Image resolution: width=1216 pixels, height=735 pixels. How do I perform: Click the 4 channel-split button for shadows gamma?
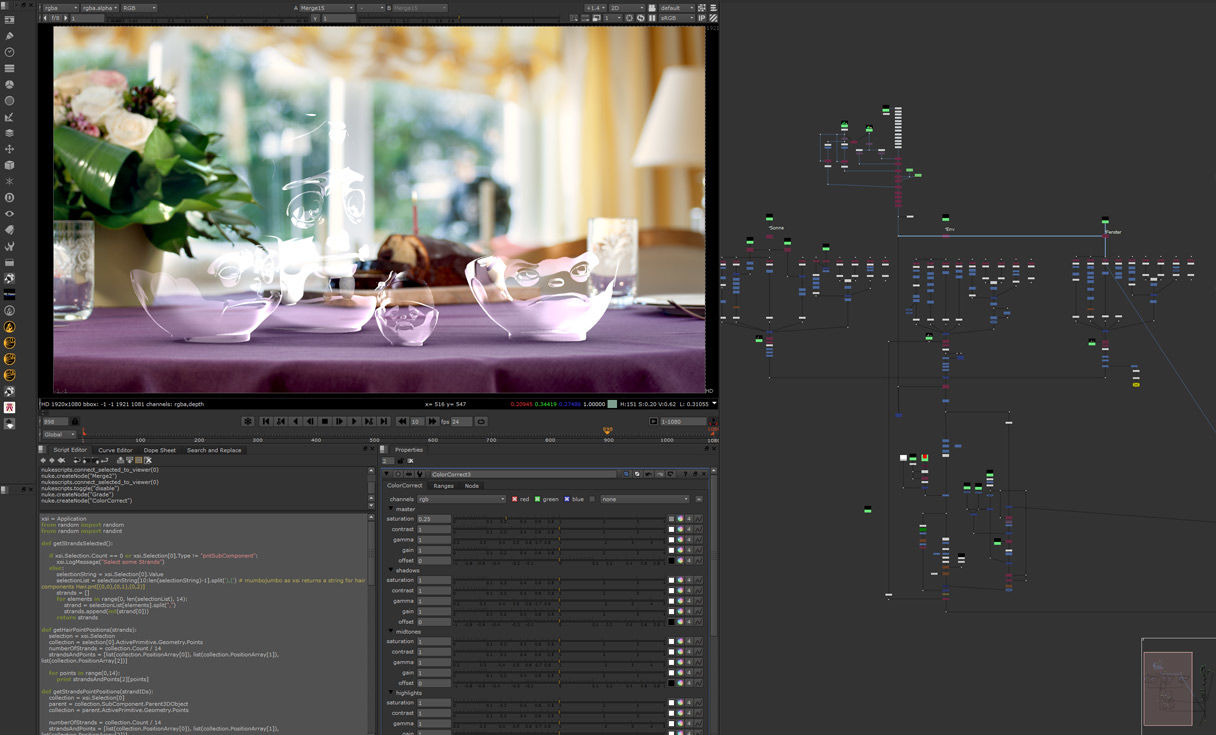[689, 601]
